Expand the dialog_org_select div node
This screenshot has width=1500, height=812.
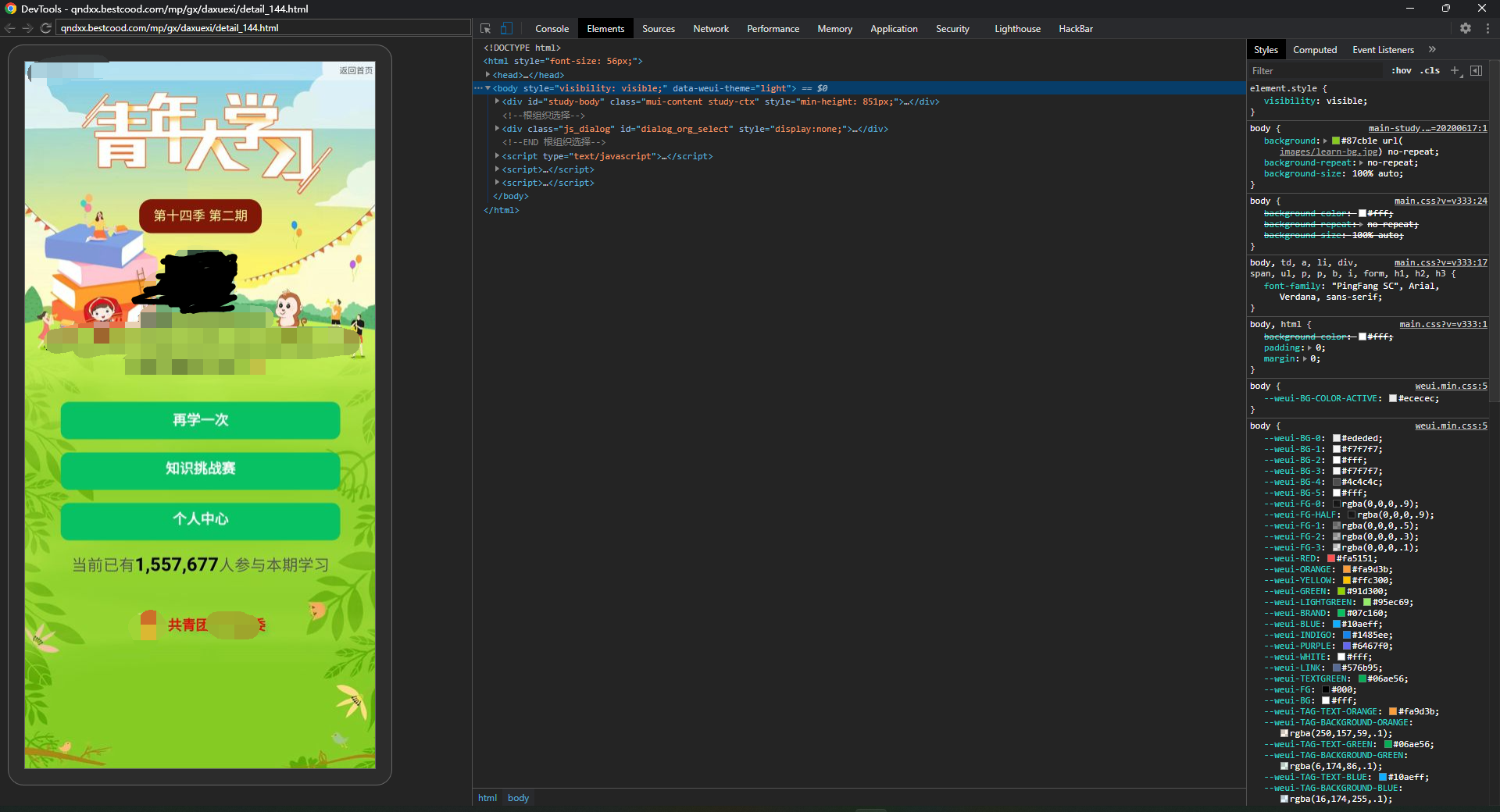tap(497, 129)
